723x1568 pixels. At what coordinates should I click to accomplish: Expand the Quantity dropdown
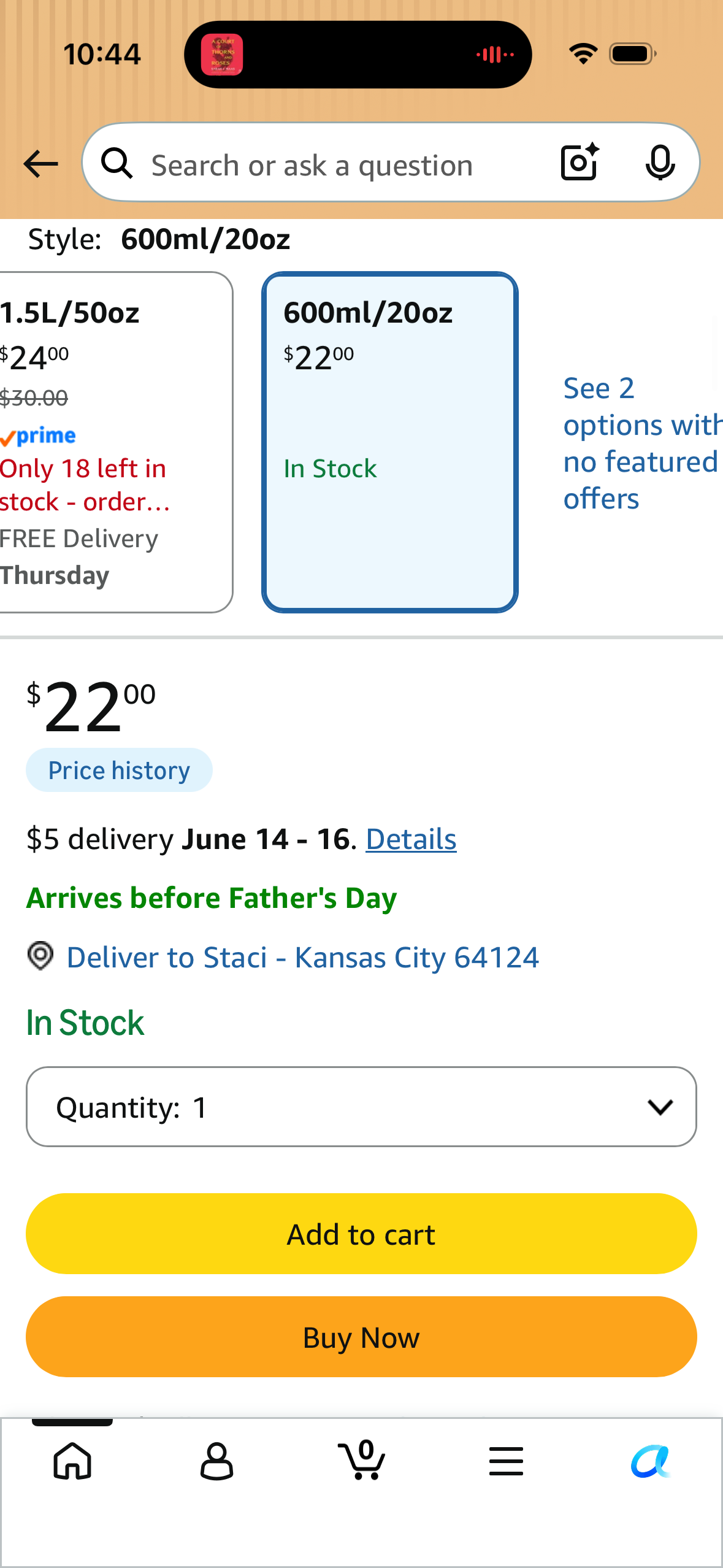point(361,1107)
